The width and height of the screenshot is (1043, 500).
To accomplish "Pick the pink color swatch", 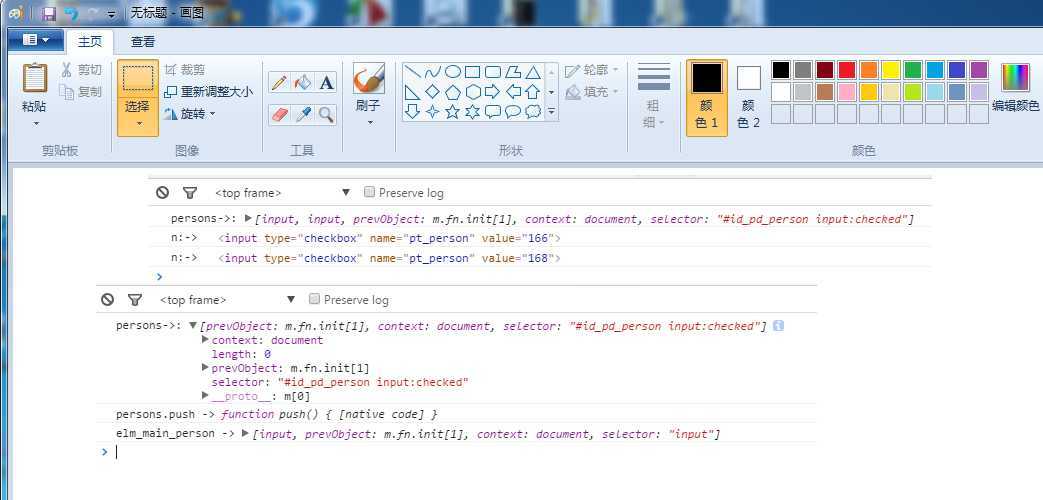I will pos(847,92).
